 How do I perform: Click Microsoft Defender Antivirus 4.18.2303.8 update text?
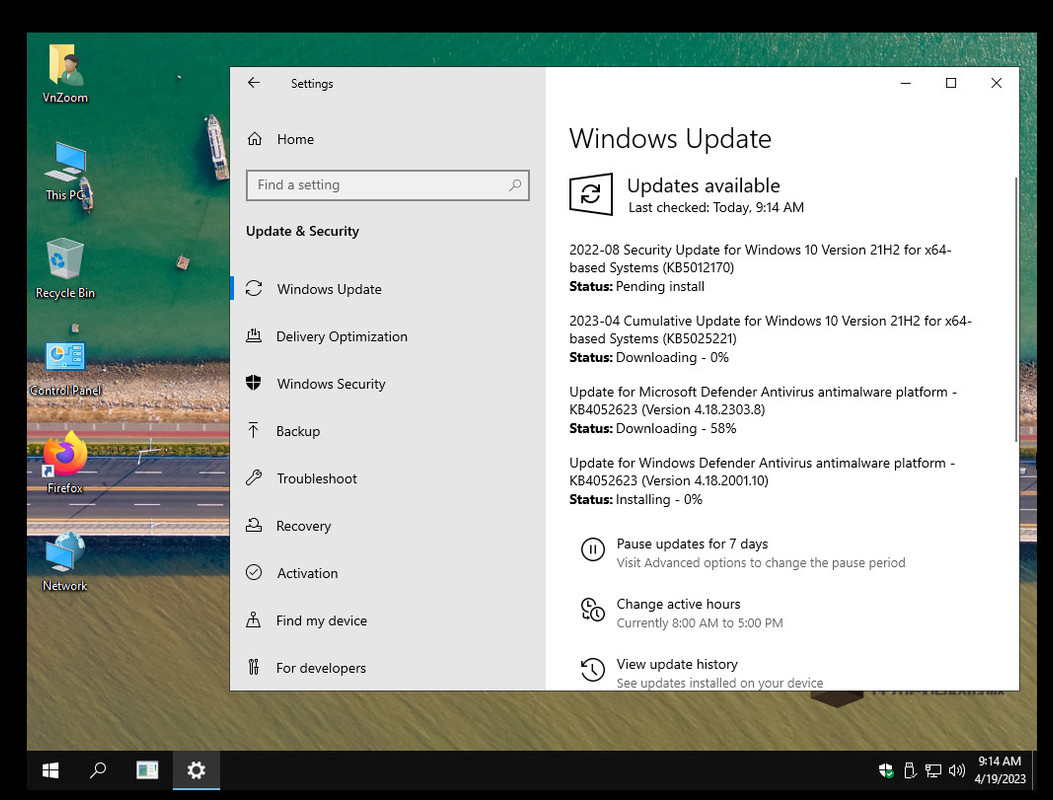tap(763, 400)
